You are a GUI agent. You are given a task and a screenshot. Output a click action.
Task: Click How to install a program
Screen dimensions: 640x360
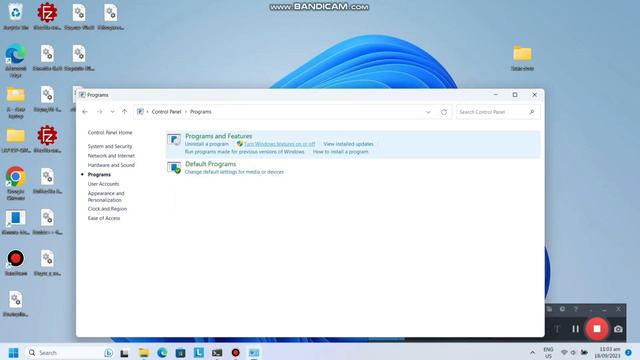pyautogui.click(x=340, y=152)
